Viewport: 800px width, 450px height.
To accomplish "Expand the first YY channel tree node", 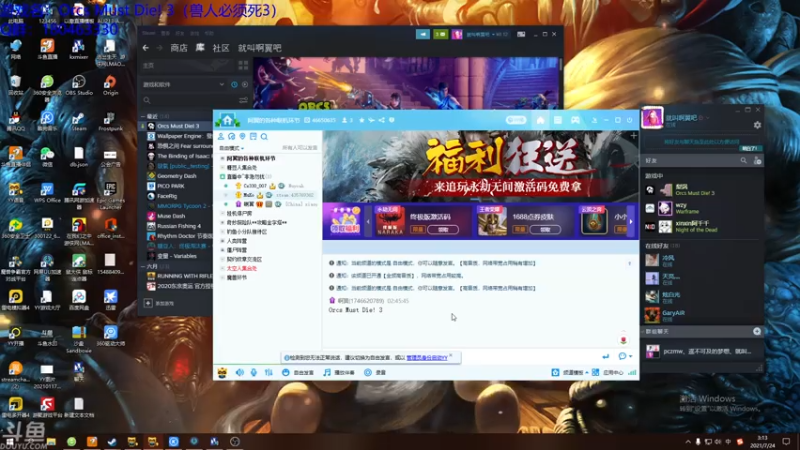I will click(x=222, y=159).
